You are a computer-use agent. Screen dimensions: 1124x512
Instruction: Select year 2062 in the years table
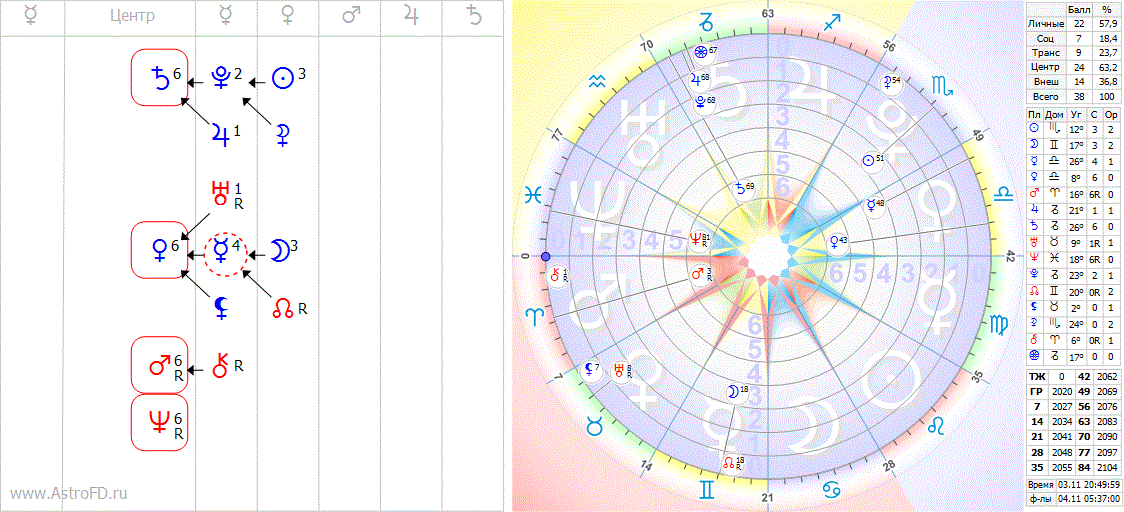click(x=1108, y=377)
